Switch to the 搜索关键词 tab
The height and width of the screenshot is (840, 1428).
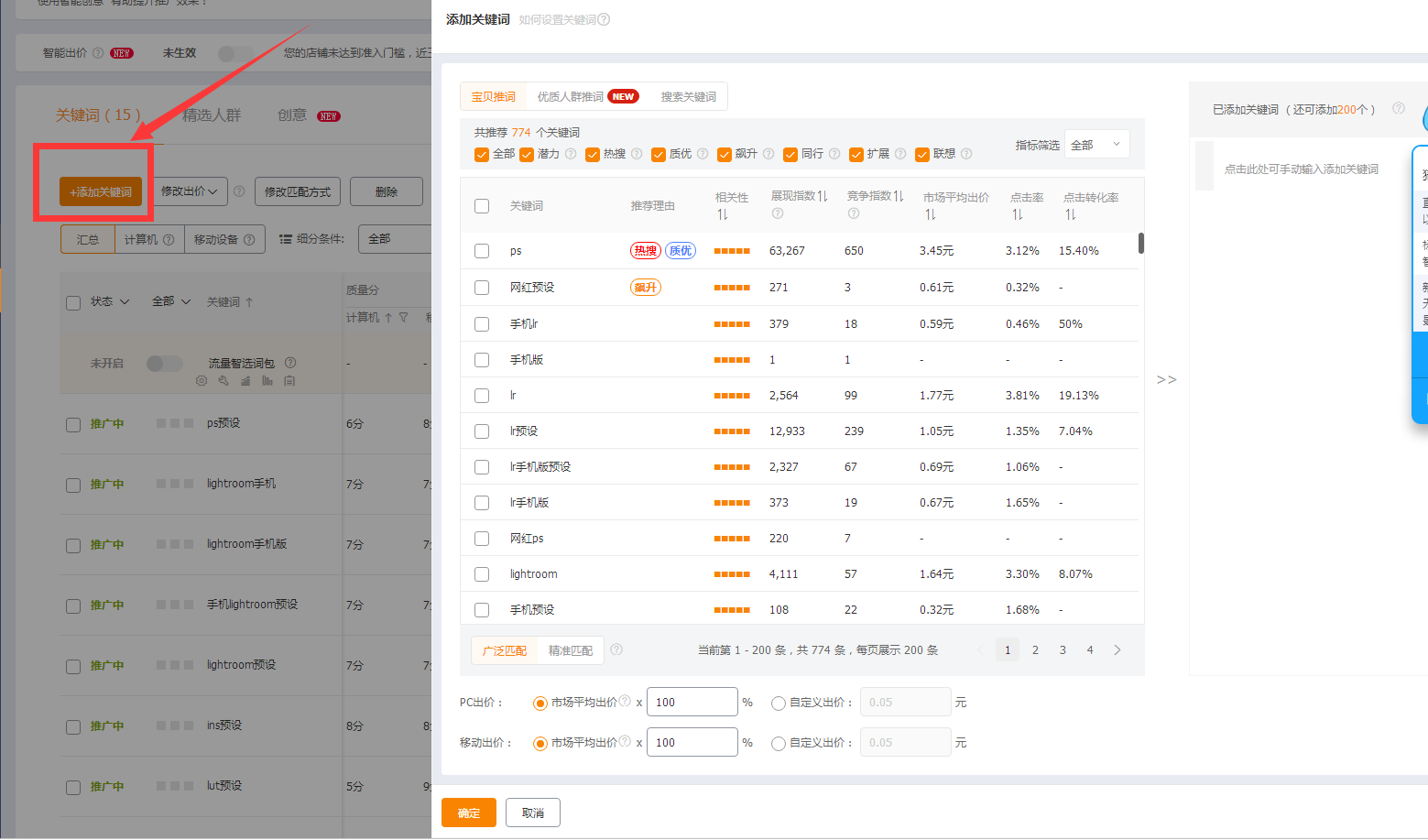pos(688,96)
